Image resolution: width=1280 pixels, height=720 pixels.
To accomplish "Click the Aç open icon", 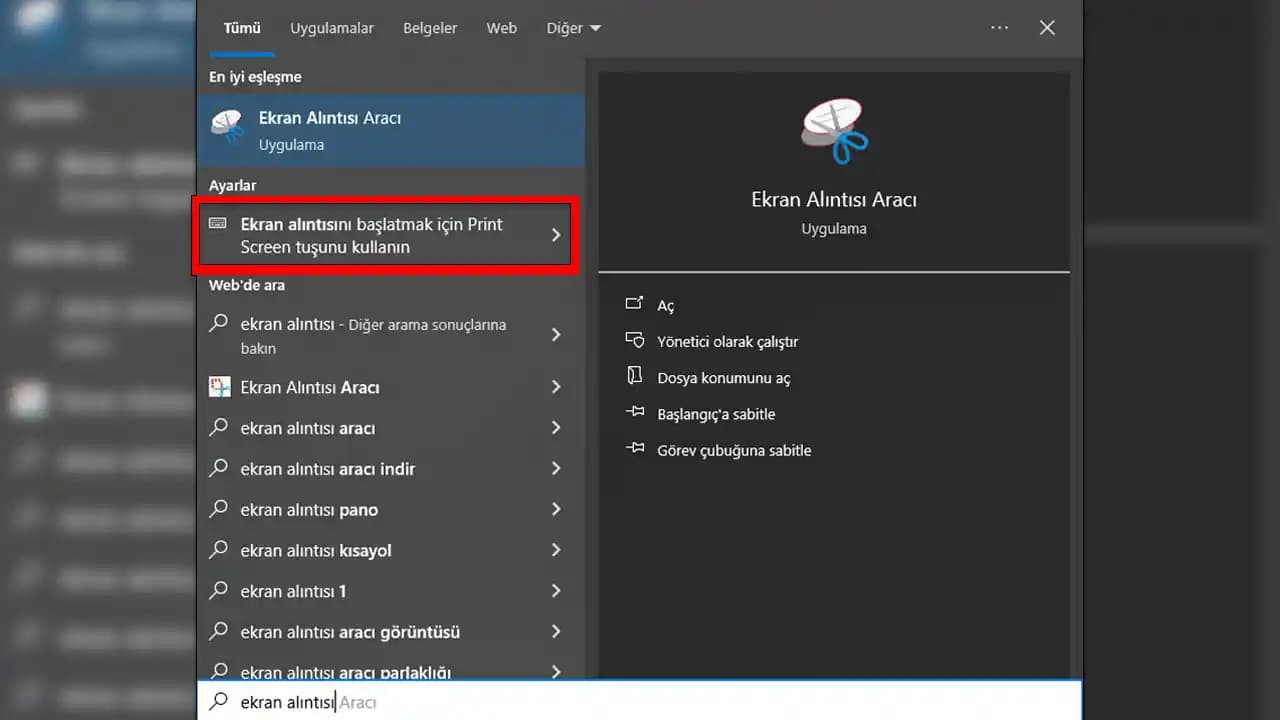I will [x=634, y=304].
